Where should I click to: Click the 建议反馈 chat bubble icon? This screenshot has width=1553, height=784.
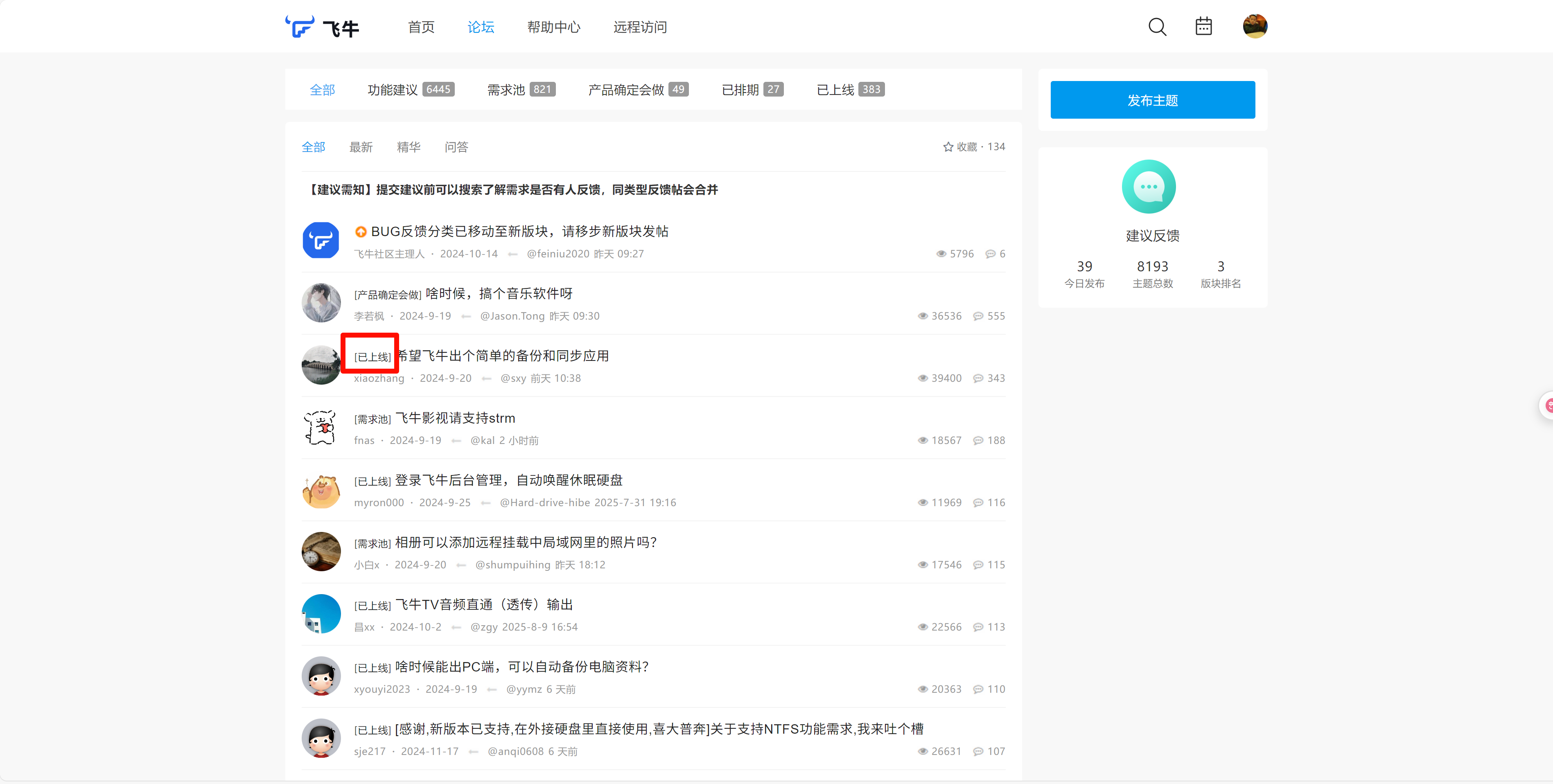coord(1149,186)
